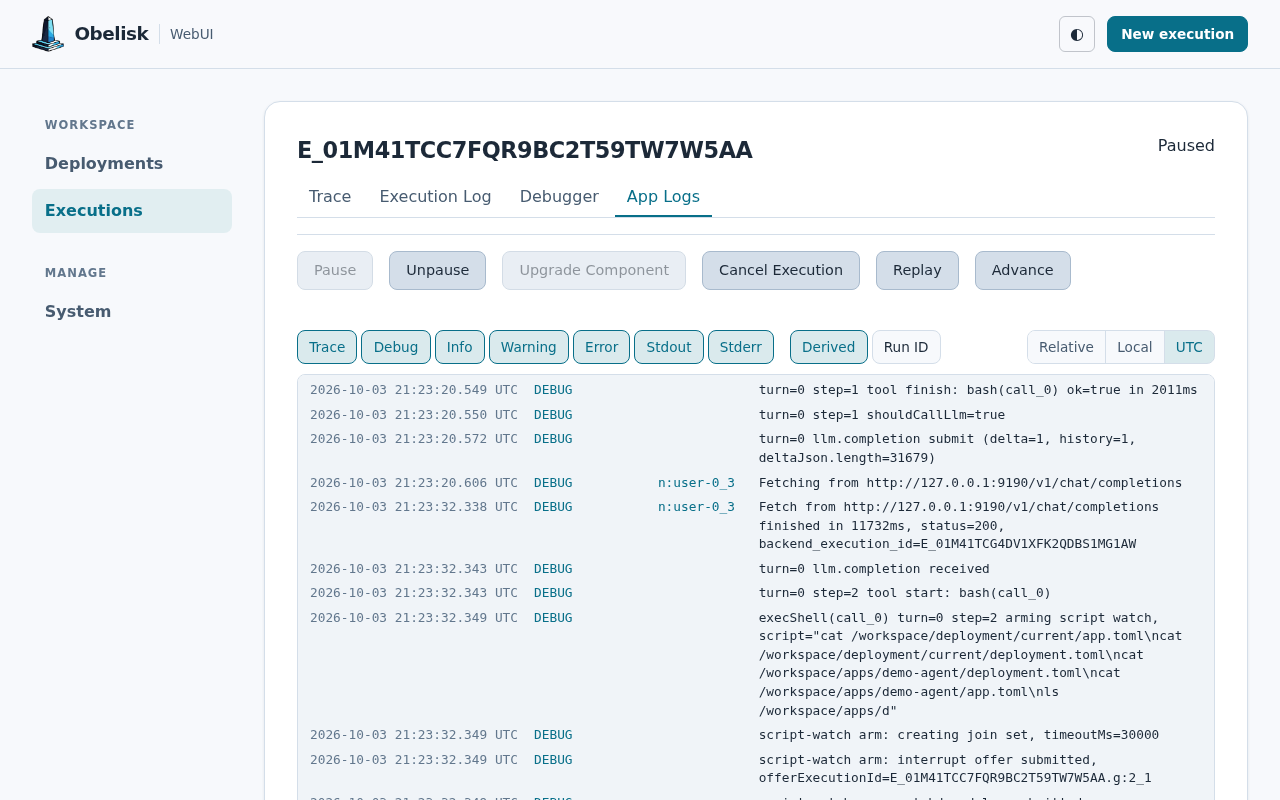Click timestamp 2026-10-03 21:23:20.549 UTC
Viewport: 1280px width, 800px height.
pos(414,390)
